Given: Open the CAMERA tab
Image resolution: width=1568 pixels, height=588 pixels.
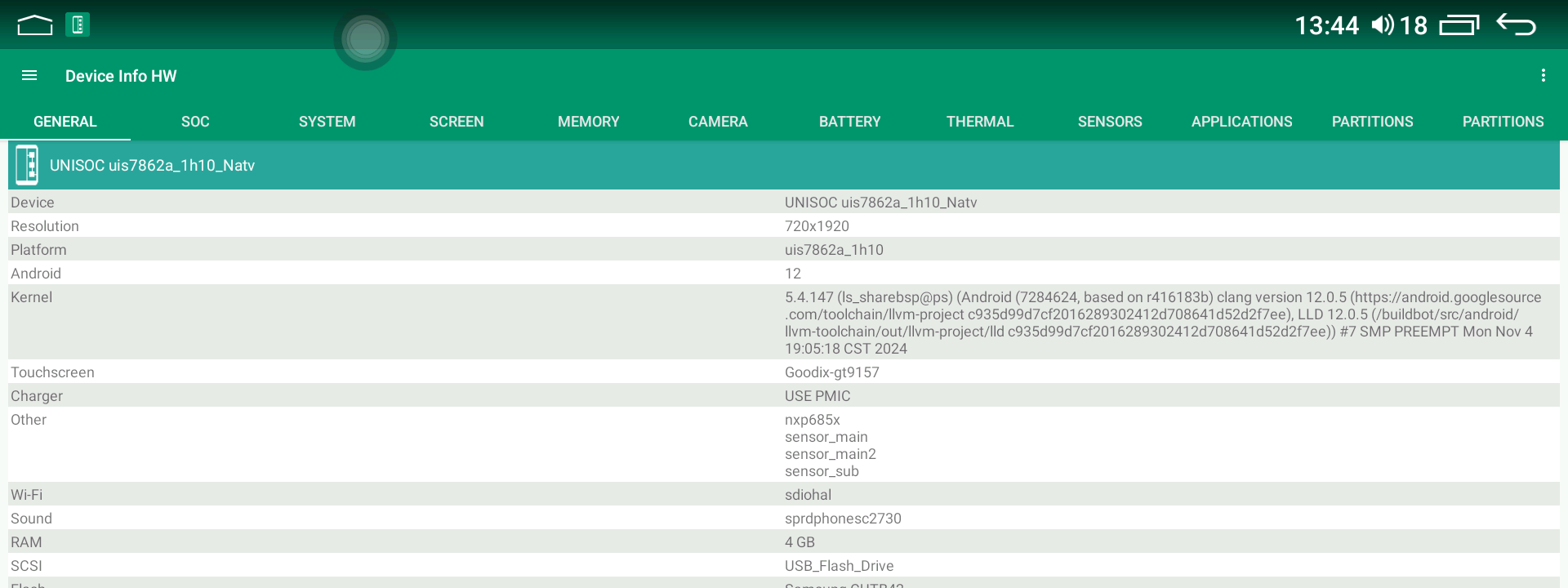Looking at the screenshot, I should pos(718,122).
